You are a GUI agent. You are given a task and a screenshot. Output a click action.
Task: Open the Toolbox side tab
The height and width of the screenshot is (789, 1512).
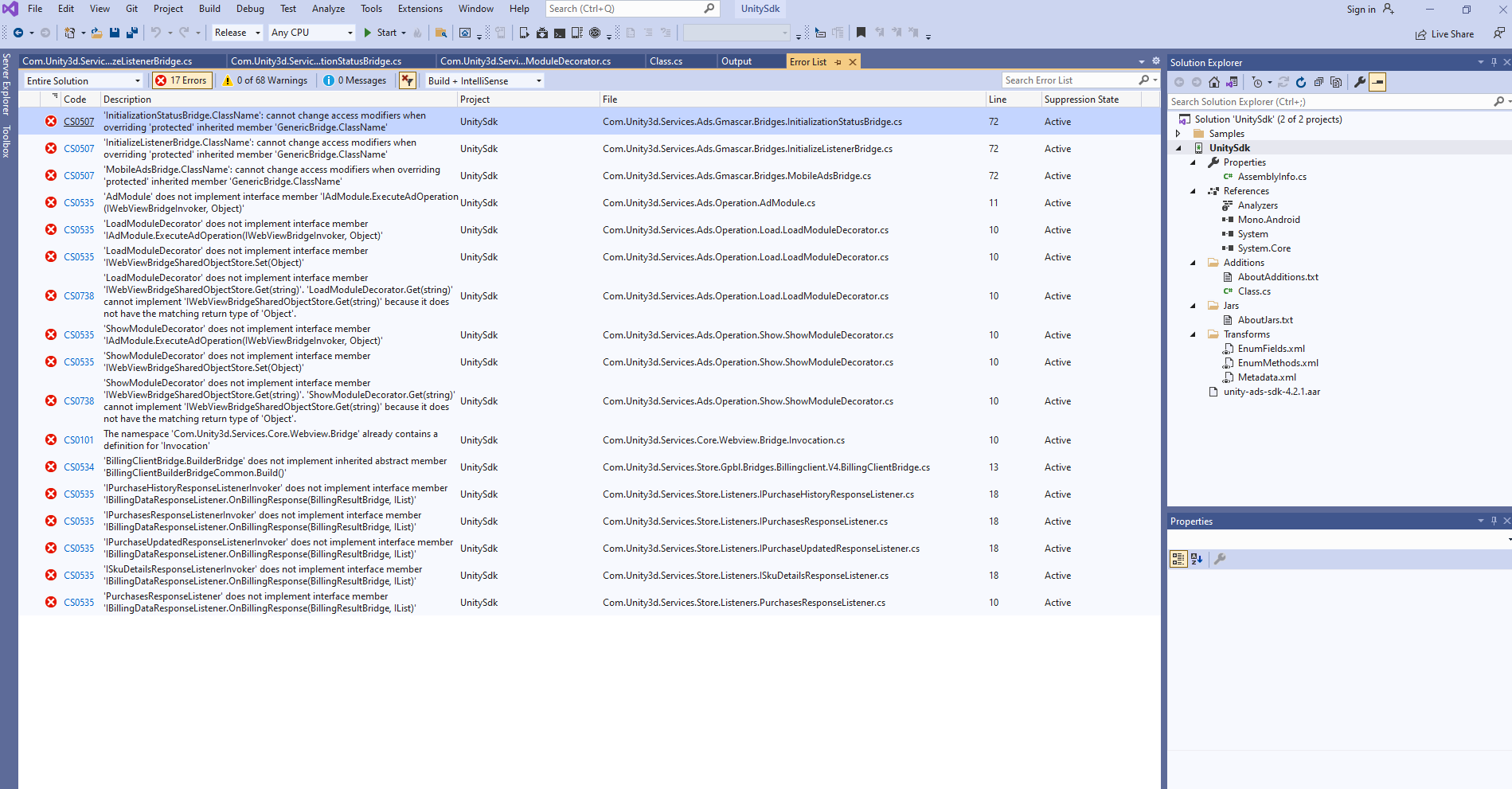6,141
